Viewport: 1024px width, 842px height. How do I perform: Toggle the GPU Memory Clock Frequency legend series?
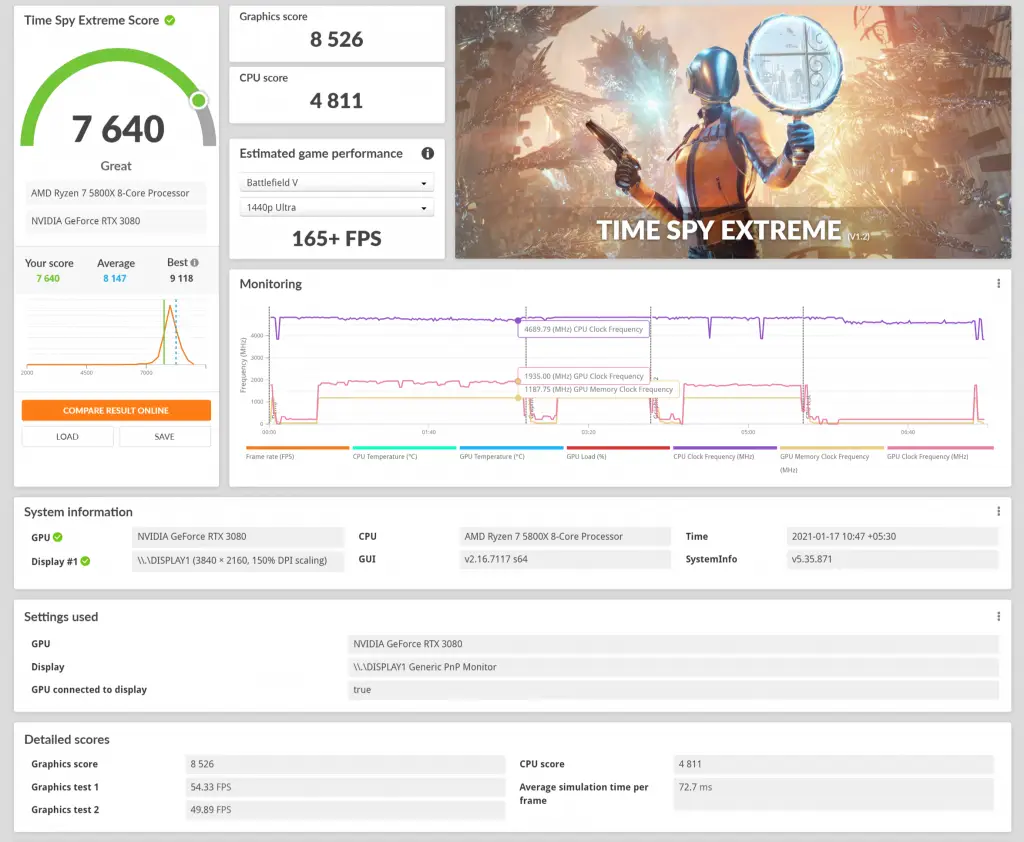[x=831, y=459]
